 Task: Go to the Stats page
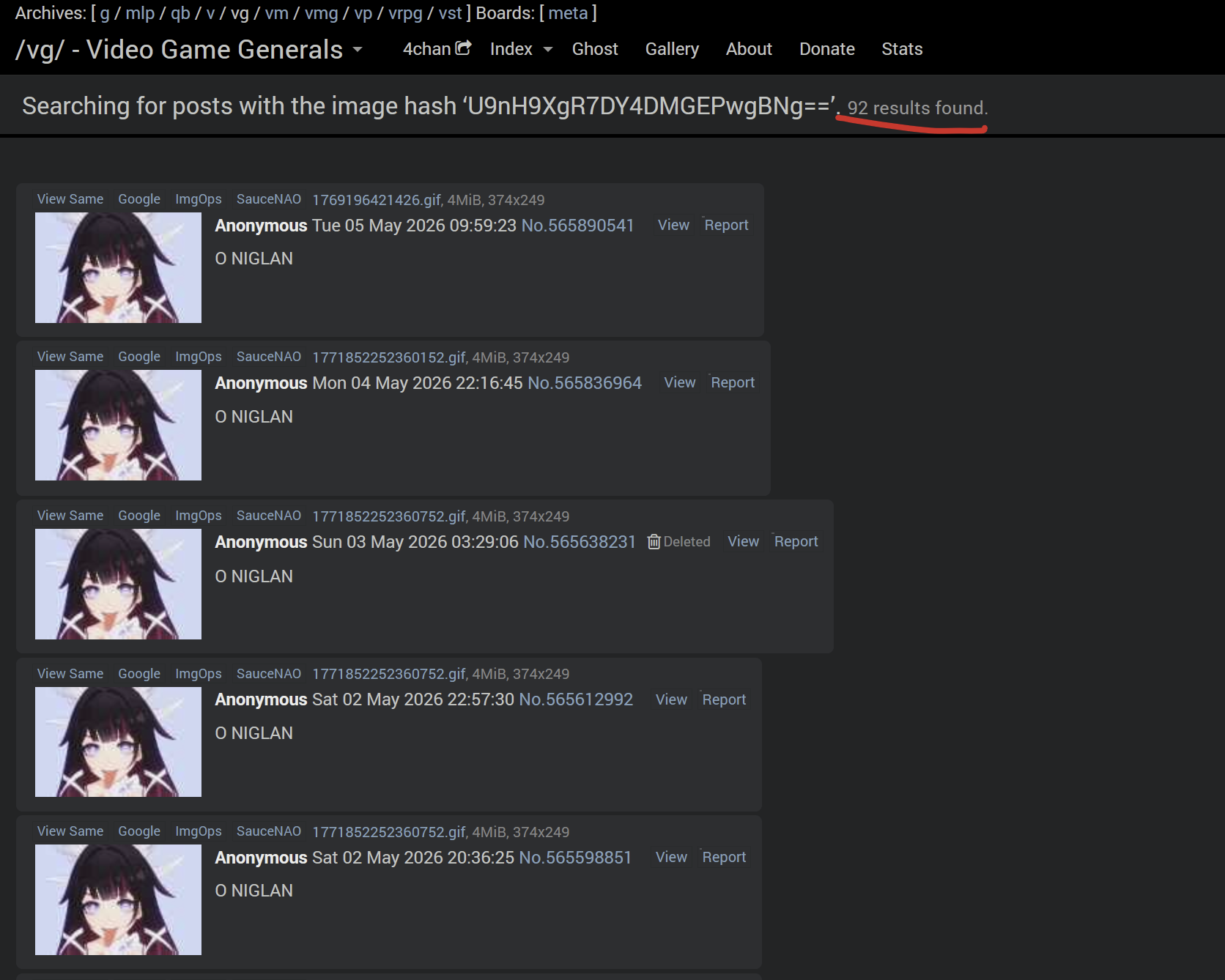tap(902, 49)
